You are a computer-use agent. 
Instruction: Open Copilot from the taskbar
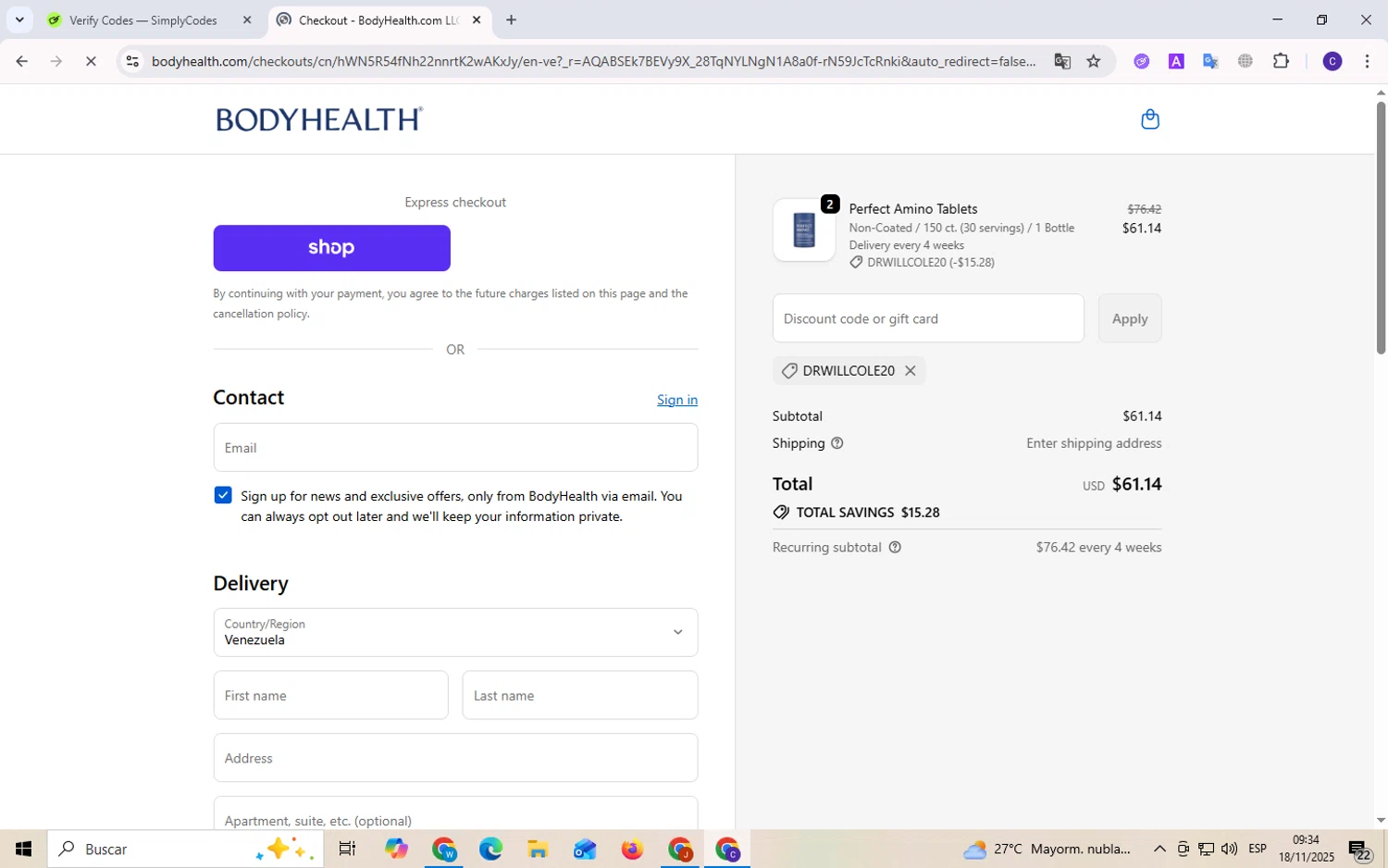coord(396,849)
